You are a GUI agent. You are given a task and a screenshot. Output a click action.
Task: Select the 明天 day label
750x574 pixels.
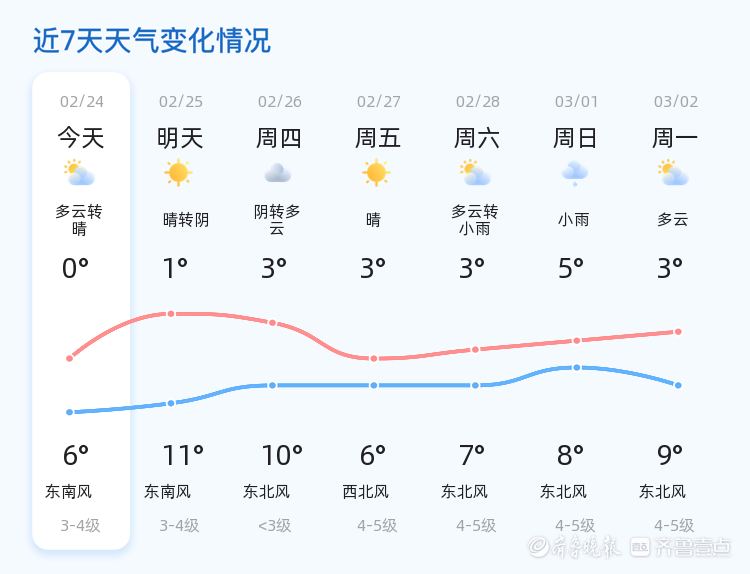[x=180, y=138]
